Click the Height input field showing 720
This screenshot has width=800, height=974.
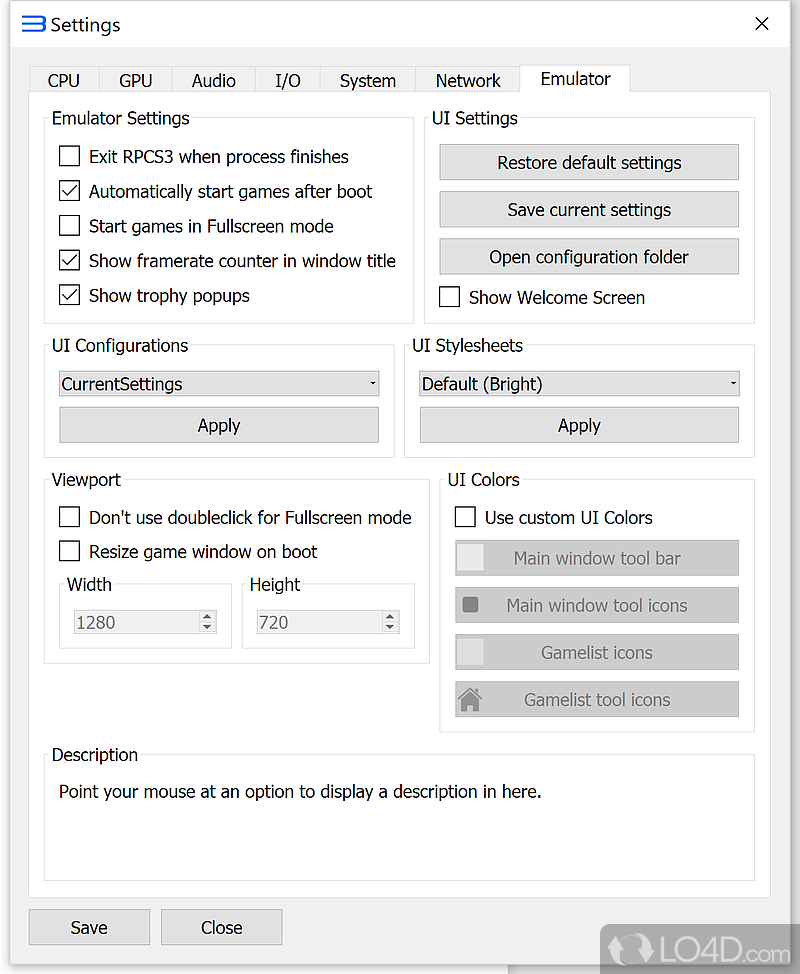(x=319, y=622)
